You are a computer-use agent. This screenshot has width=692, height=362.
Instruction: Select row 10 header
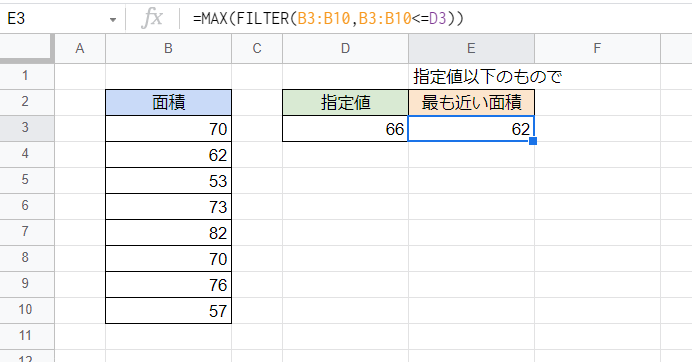pos(26,310)
